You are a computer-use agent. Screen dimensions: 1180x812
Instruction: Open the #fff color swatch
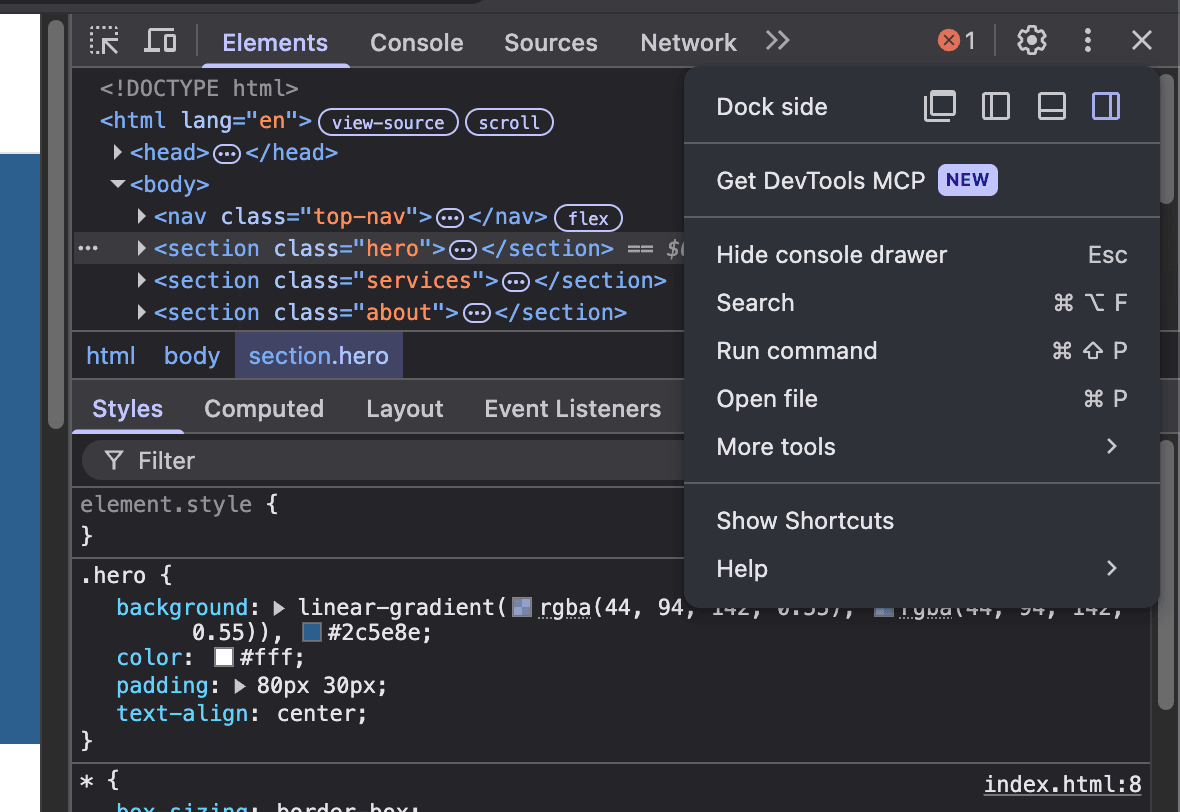[x=224, y=657]
